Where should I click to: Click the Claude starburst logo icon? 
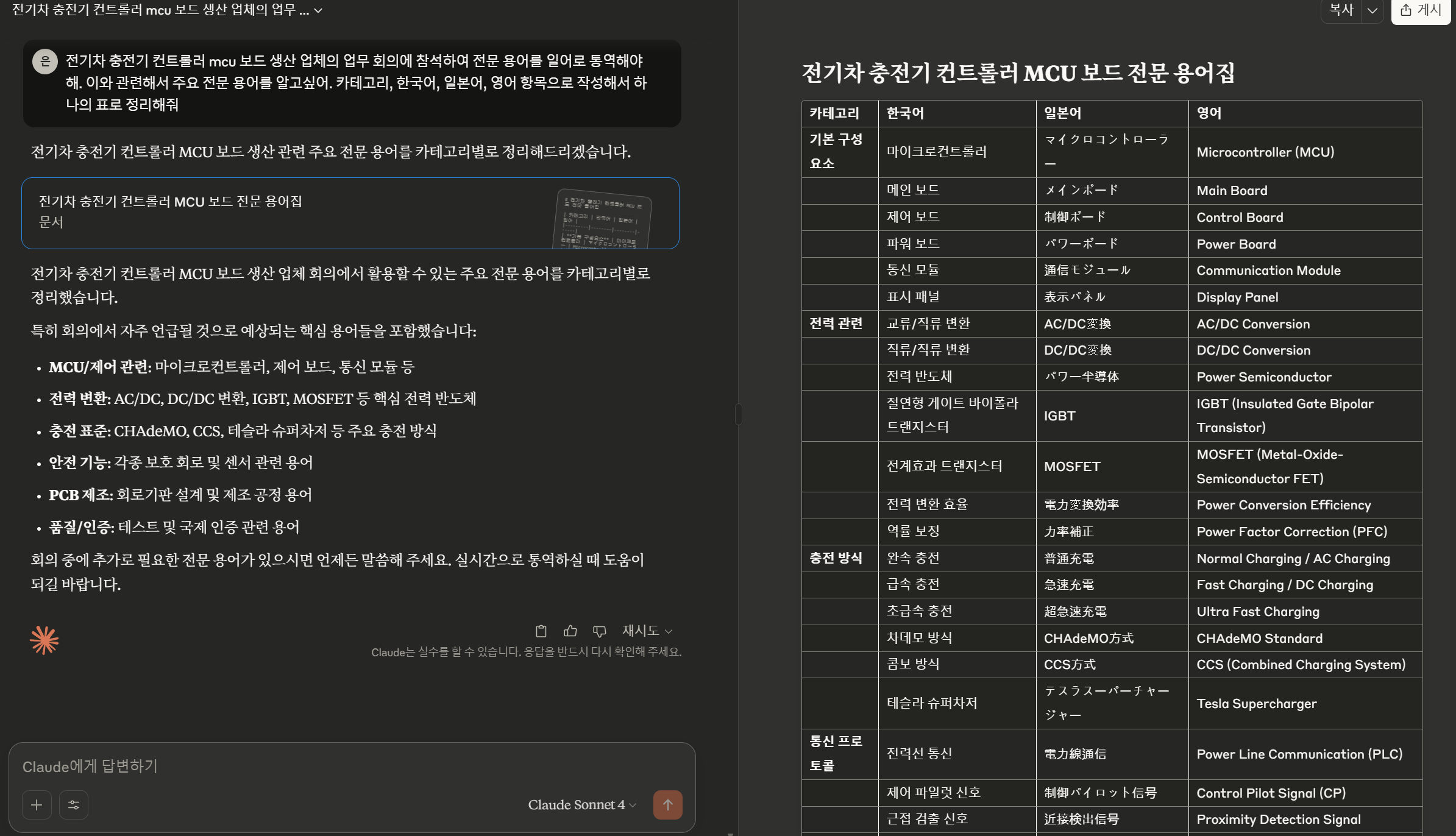click(x=44, y=640)
